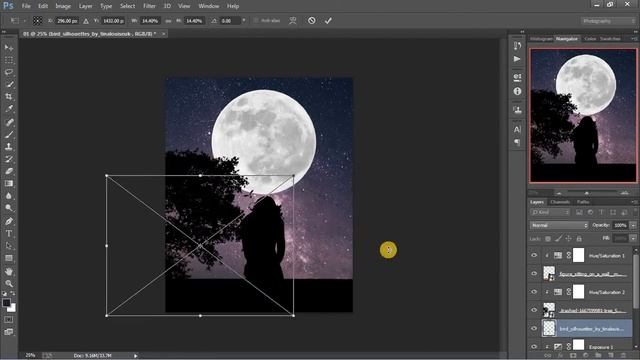Select the Clone Stamp tool
This screenshot has width=640, height=360.
click(x=9, y=147)
